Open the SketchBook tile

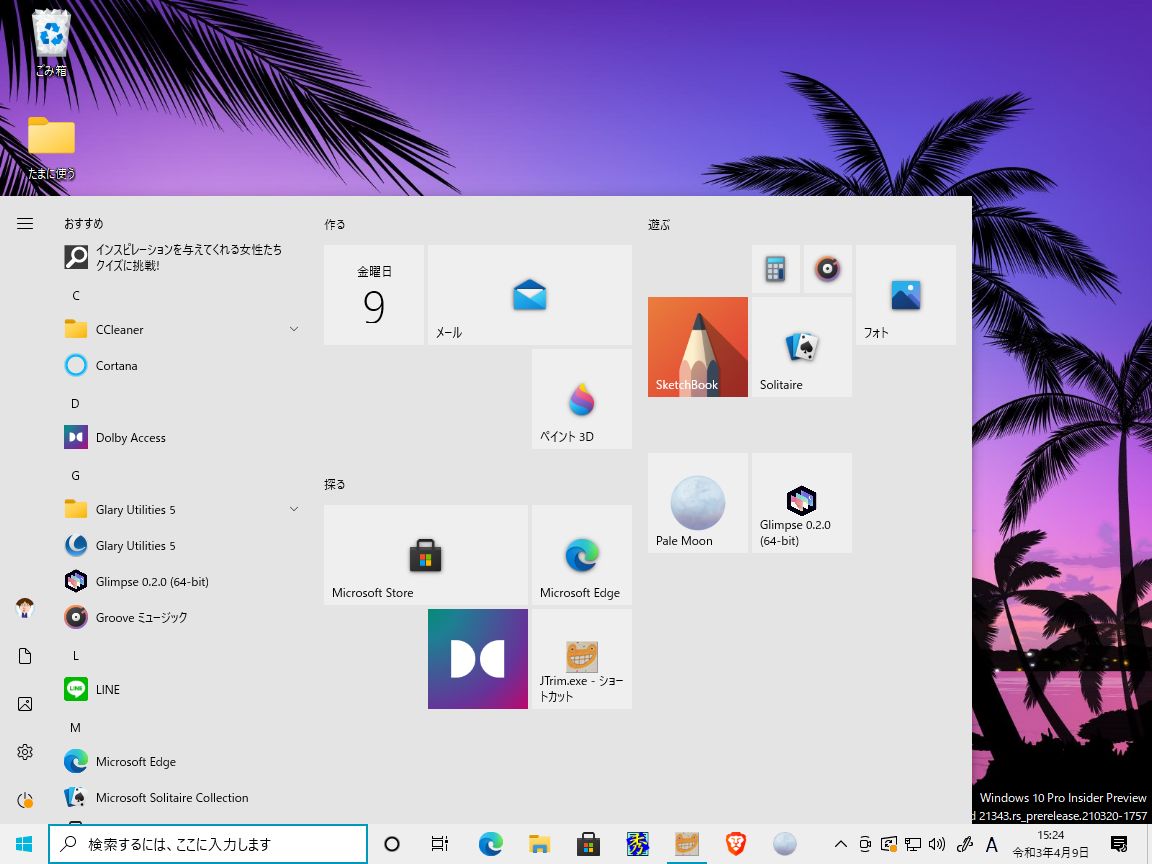point(697,346)
